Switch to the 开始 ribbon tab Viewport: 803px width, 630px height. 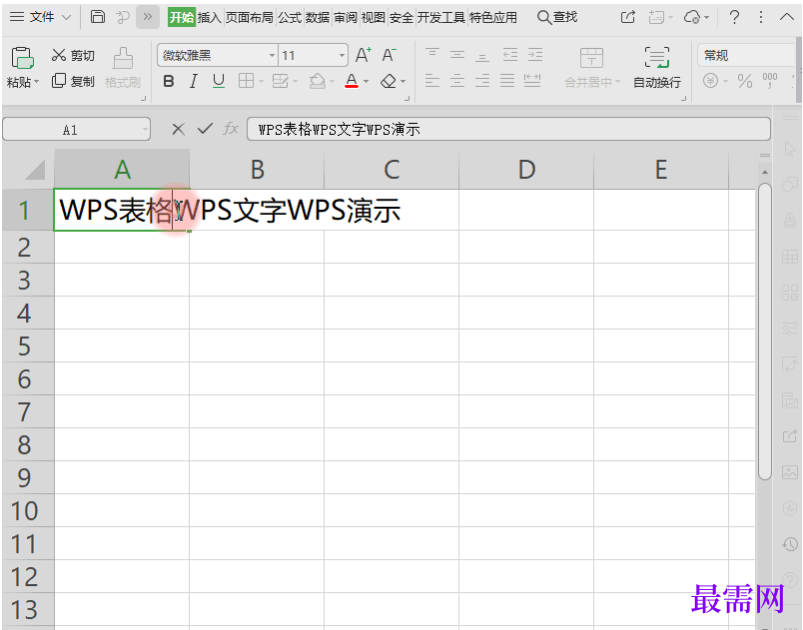tap(181, 17)
